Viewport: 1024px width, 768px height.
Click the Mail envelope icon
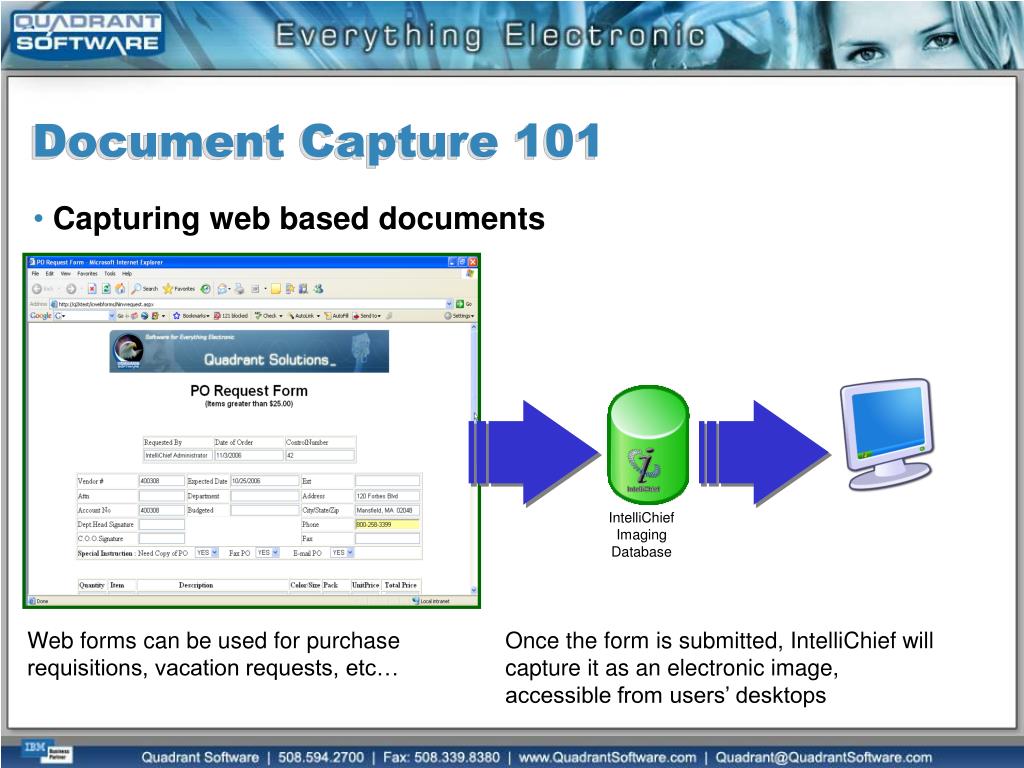tap(223, 289)
